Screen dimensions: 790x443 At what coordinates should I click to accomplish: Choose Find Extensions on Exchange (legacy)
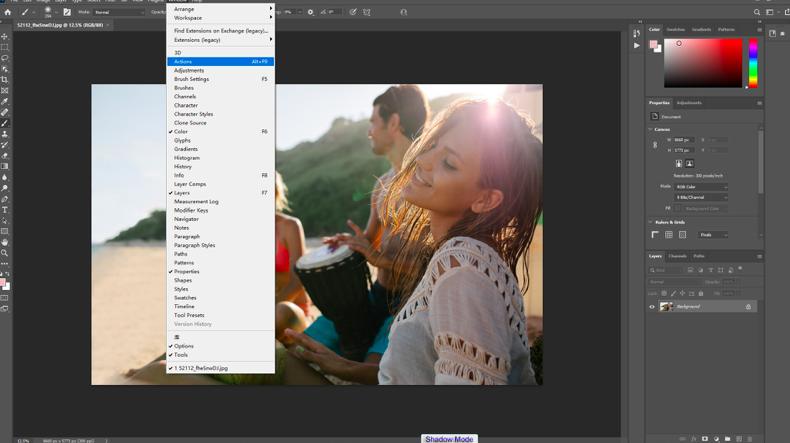221,31
